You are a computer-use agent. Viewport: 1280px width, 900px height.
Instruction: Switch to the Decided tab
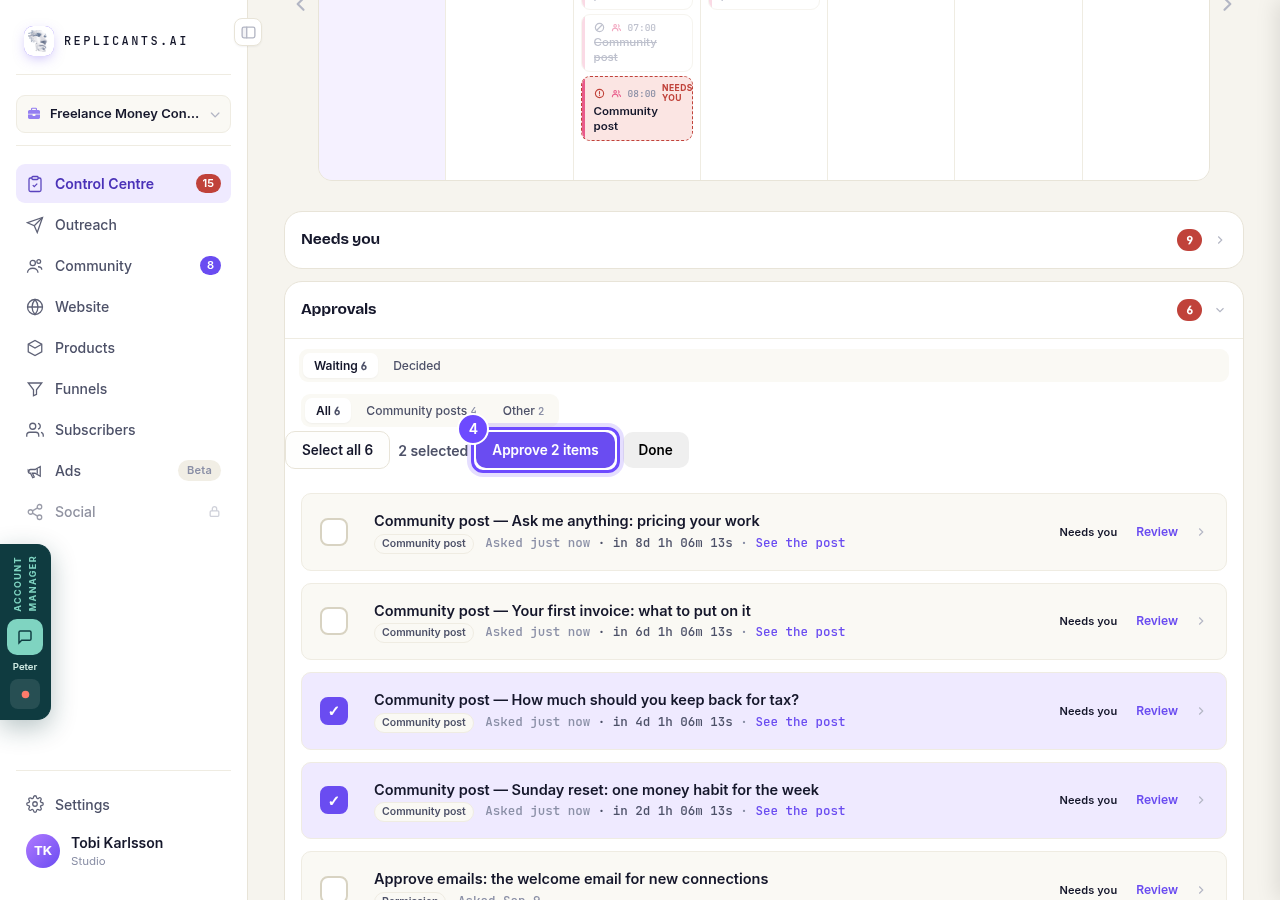pyautogui.click(x=417, y=366)
